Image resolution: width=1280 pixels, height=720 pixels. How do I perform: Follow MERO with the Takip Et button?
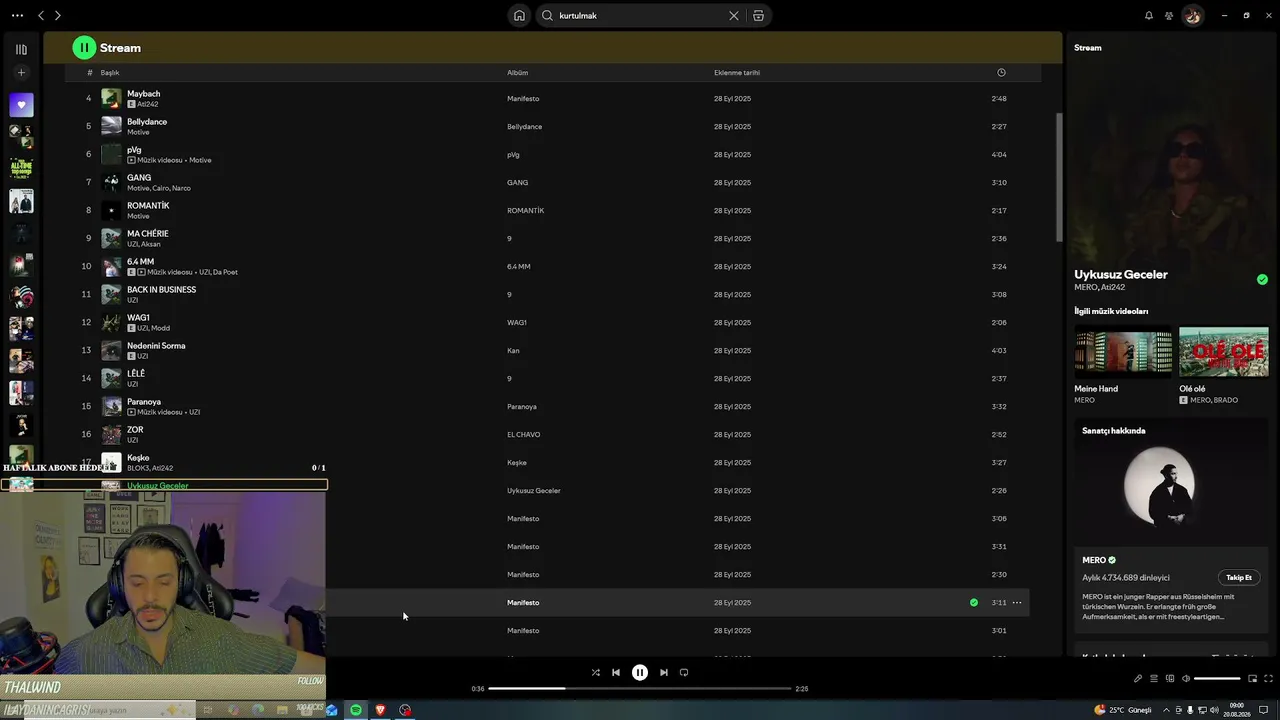1239,578
